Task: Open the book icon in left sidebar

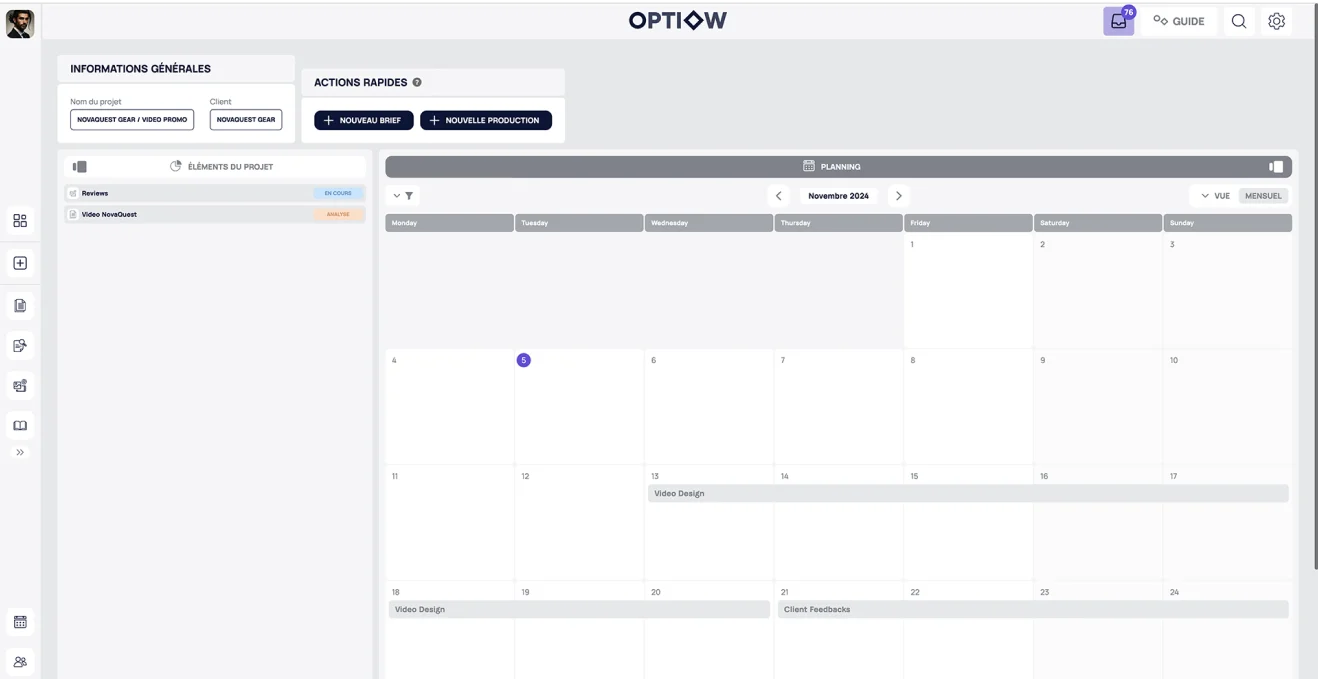Action: point(20,425)
